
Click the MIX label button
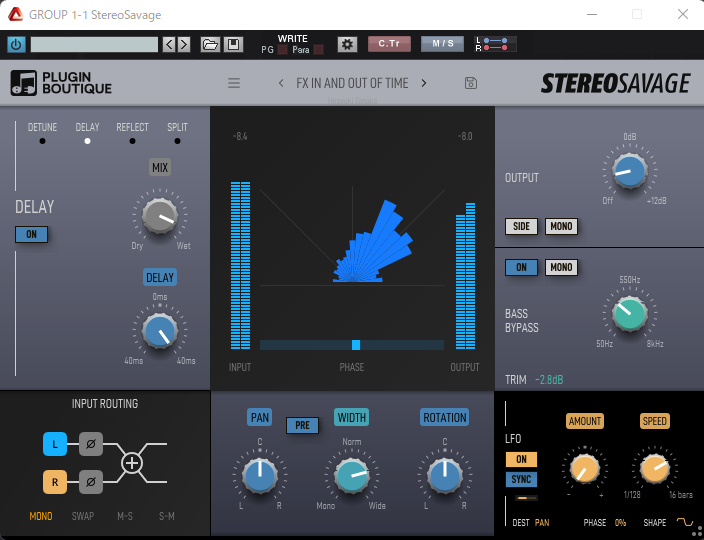[x=160, y=167]
